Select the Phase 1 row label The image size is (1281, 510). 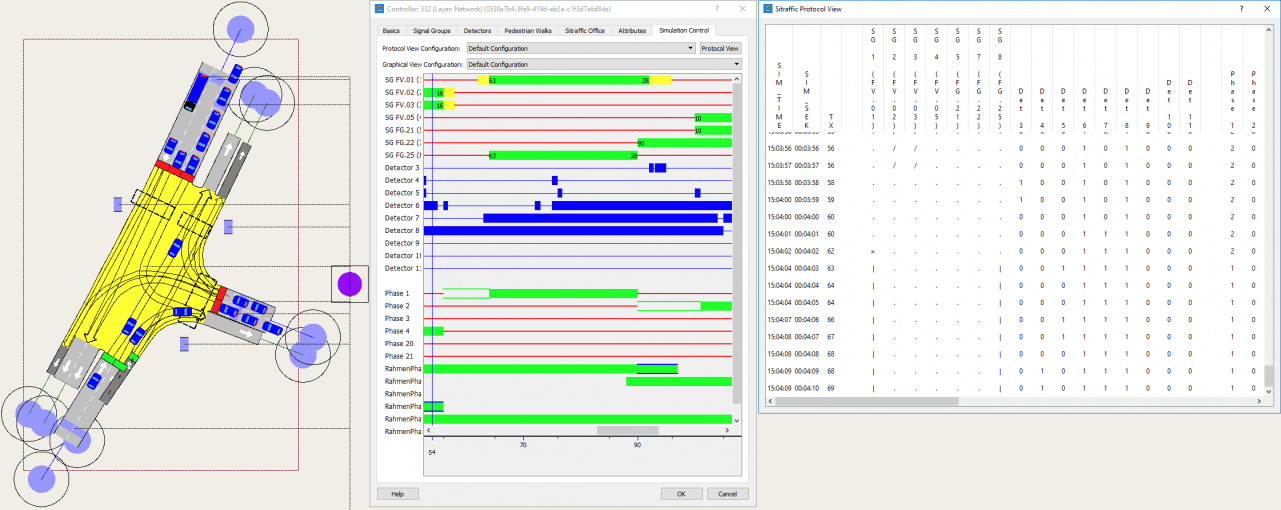[x=397, y=293]
